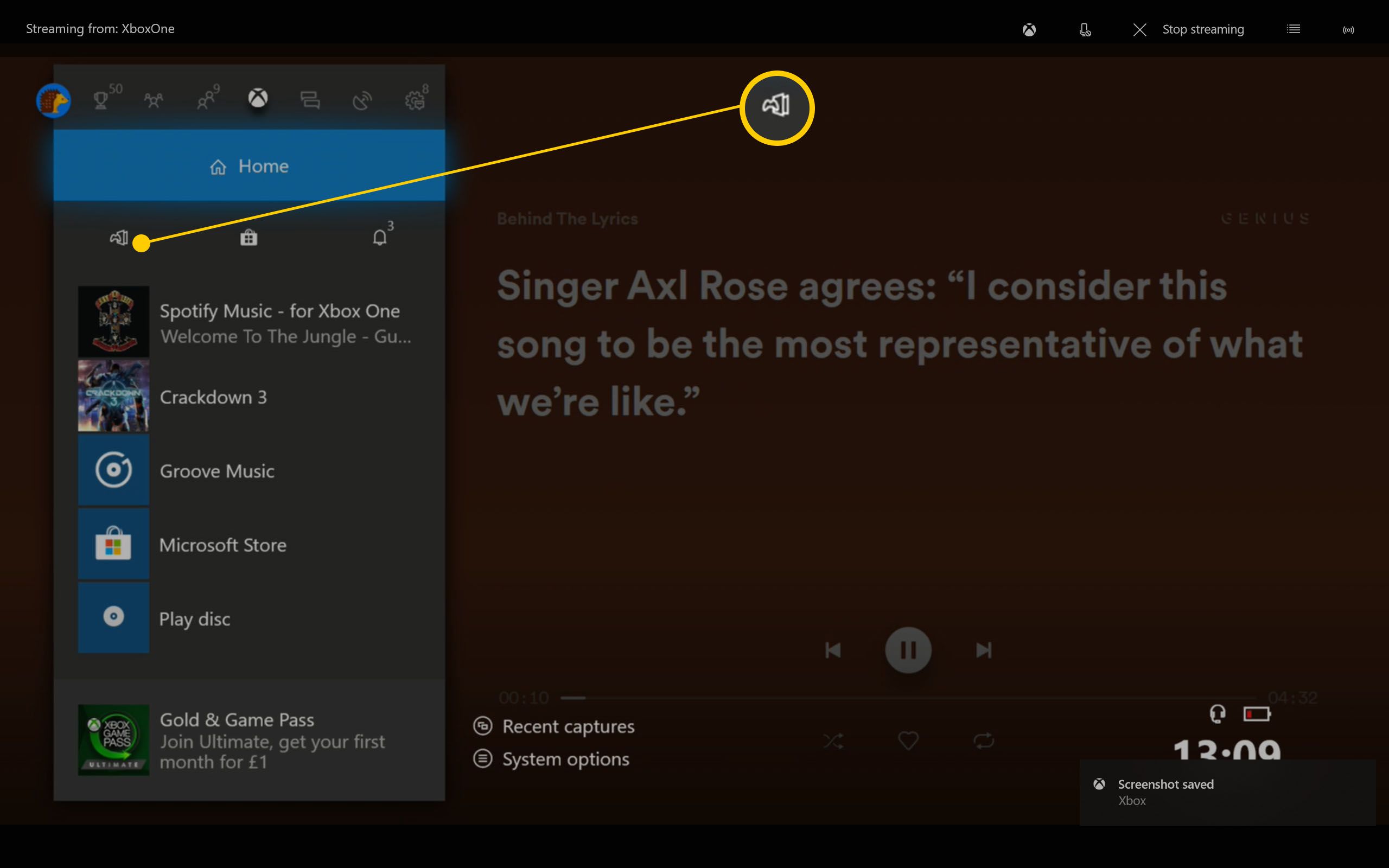Skip to previous track
The width and height of the screenshot is (1389, 868).
[833, 650]
